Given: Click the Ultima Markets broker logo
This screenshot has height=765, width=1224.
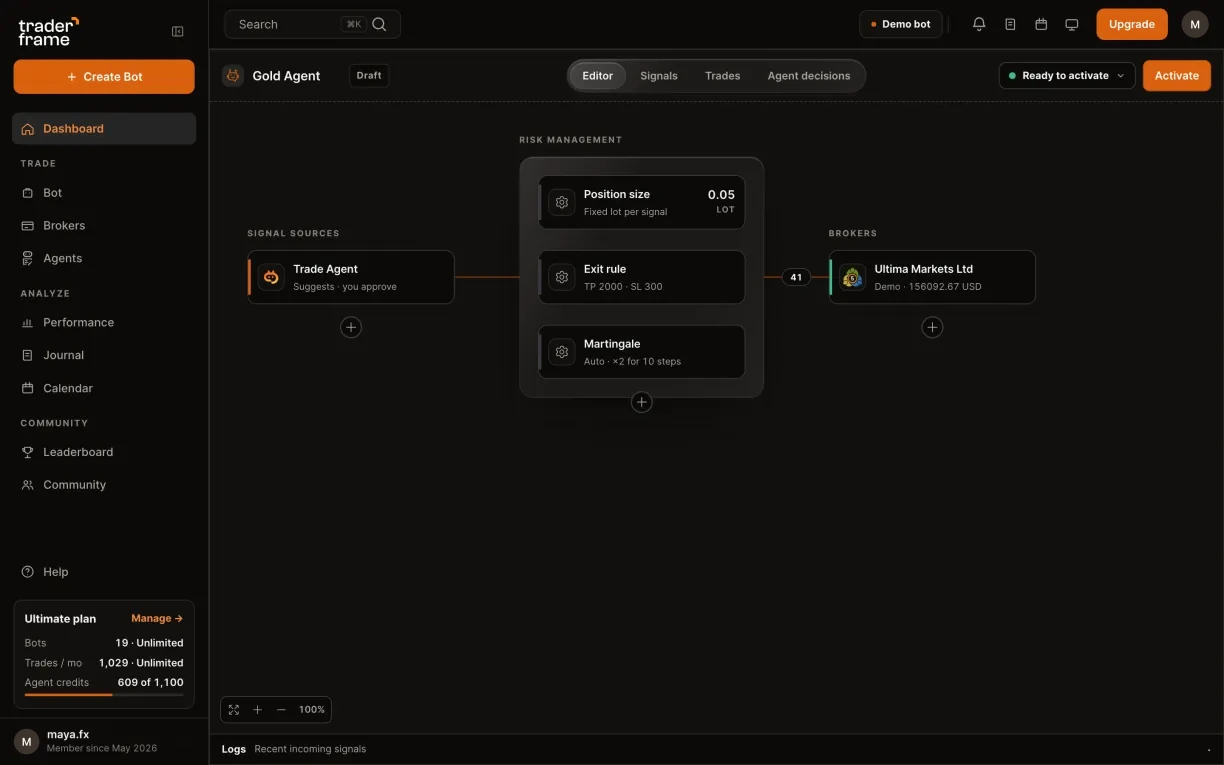Looking at the screenshot, I should (852, 277).
